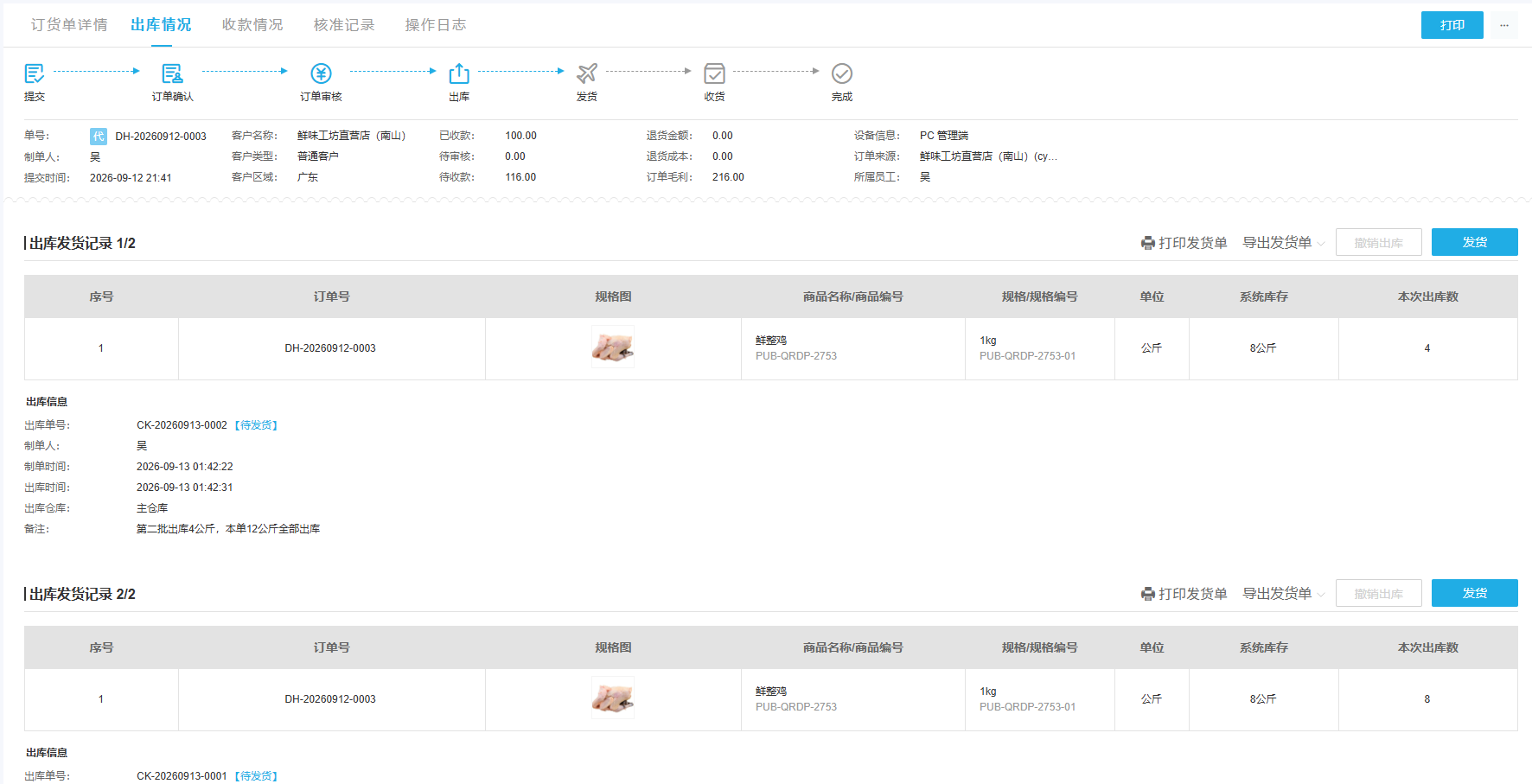Image resolution: width=1532 pixels, height=784 pixels.
Task: Click spec code PUB-QRDP-2753-01 in record 2/2
Action: click(1027, 707)
